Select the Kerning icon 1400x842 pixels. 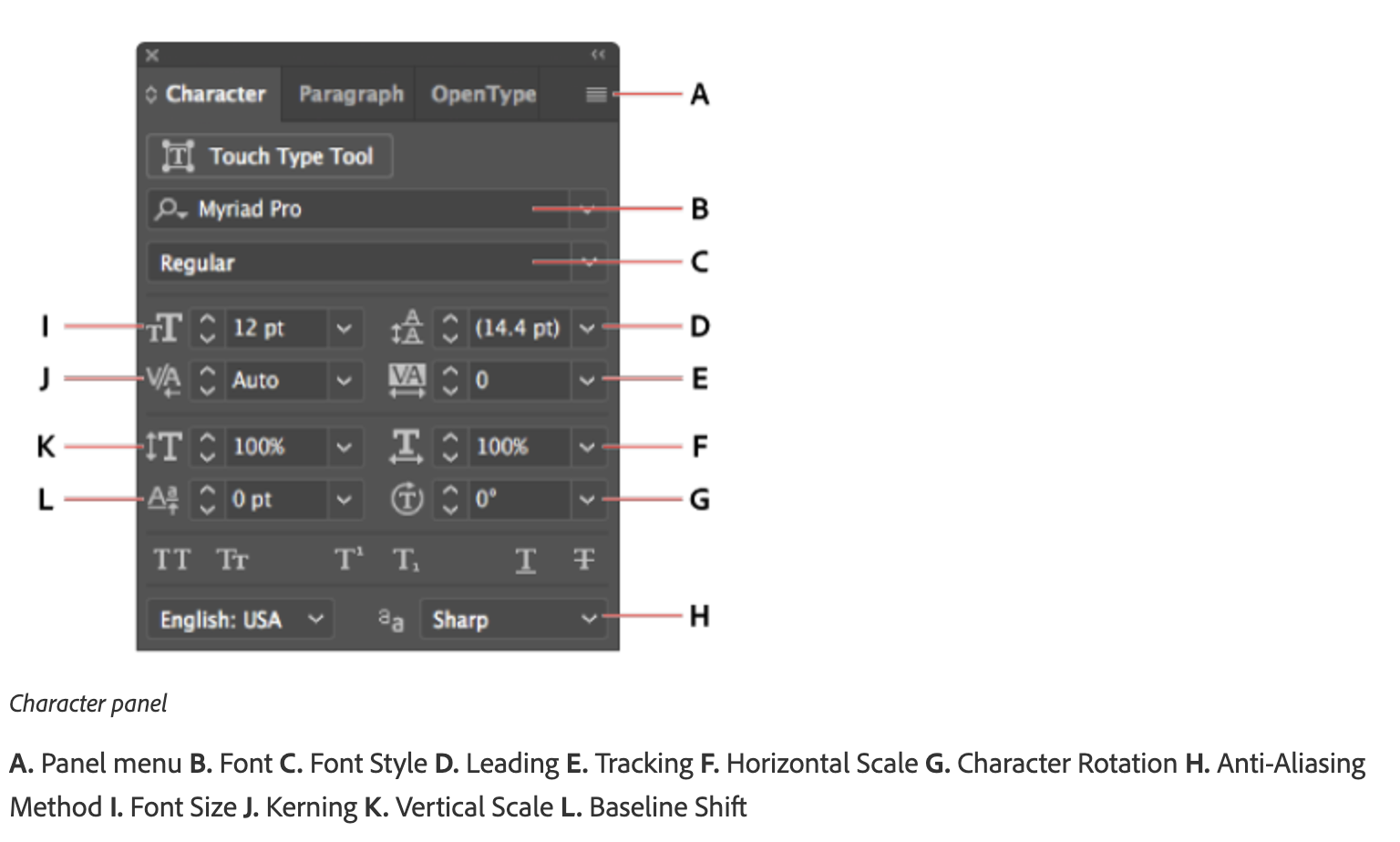pos(162,381)
